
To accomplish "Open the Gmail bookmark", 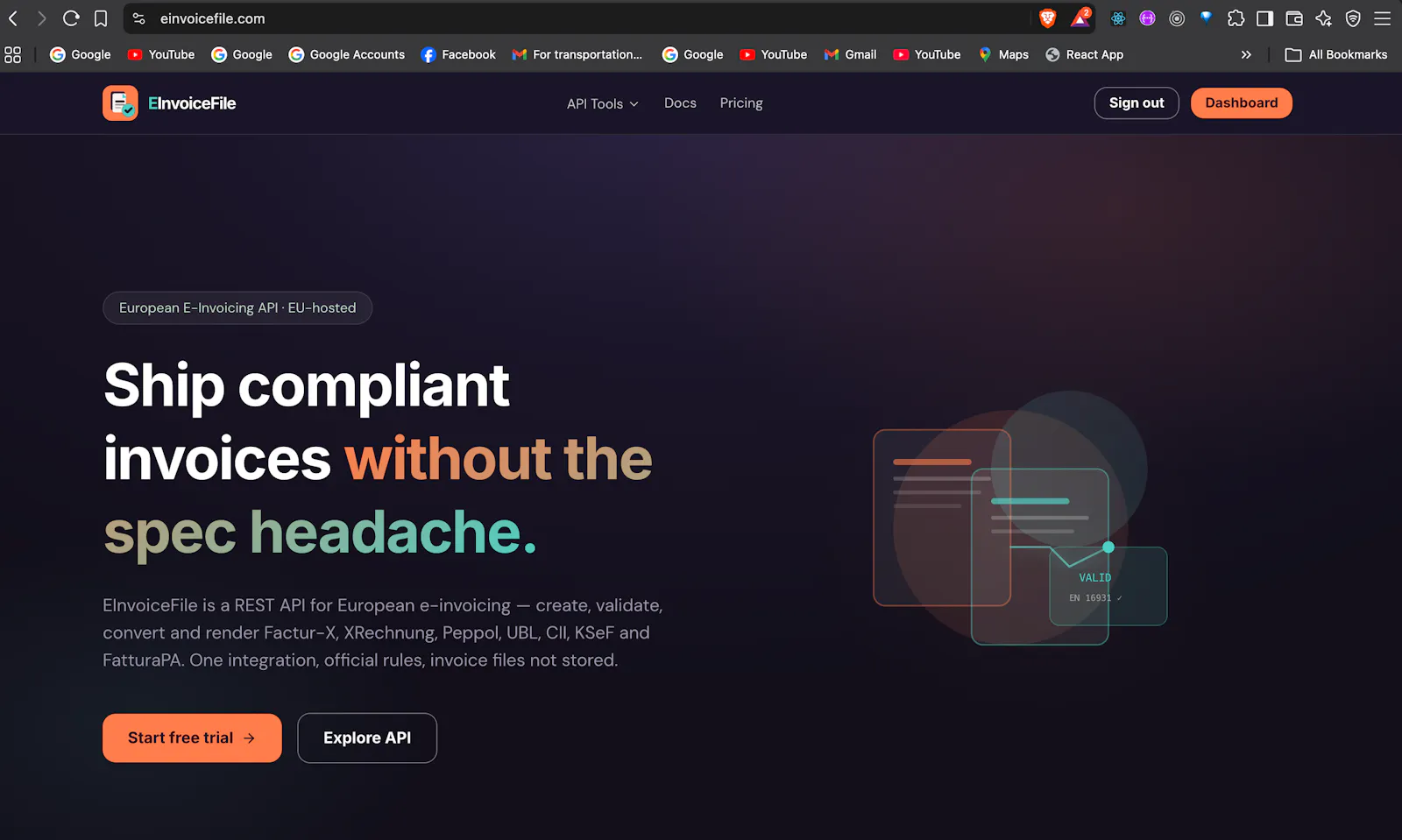I will point(850,54).
